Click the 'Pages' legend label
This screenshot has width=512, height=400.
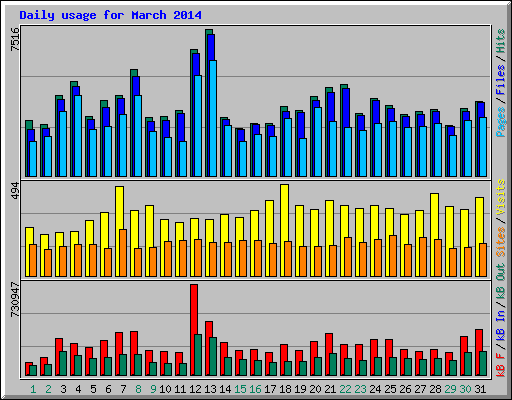501,122
